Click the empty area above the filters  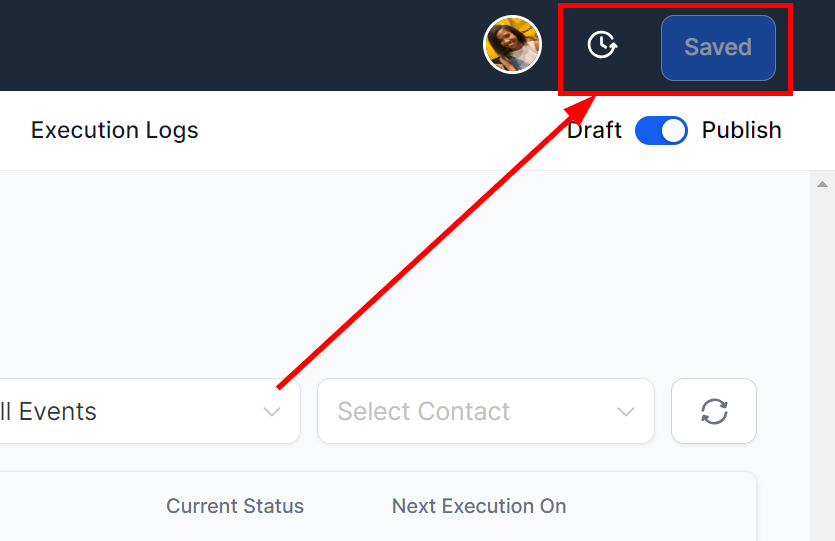click(x=405, y=274)
